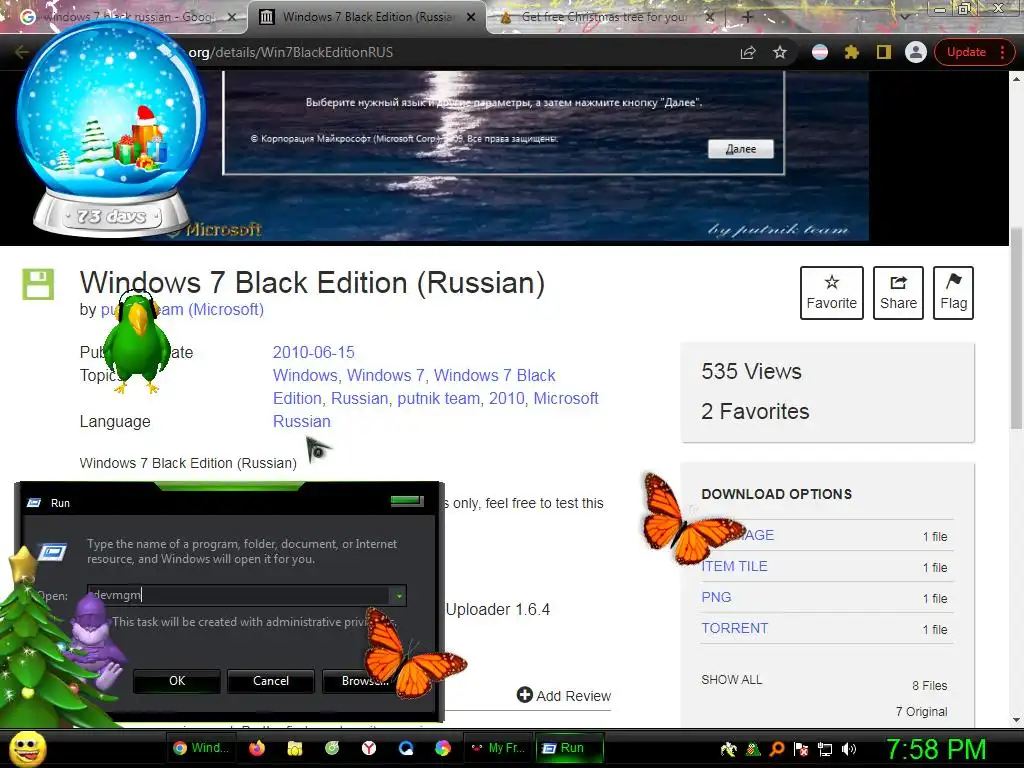Open the Extensions puzzle-piece menu
The height and width of the screenshot is (768, 1024).
(852, 52)
